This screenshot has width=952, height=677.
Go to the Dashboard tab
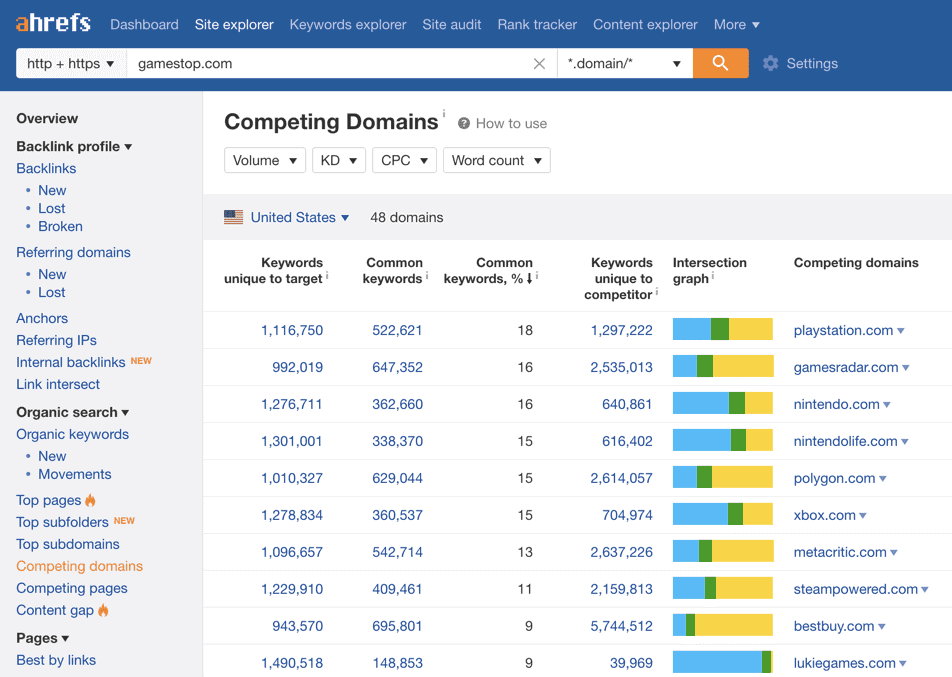click(144, 24)
